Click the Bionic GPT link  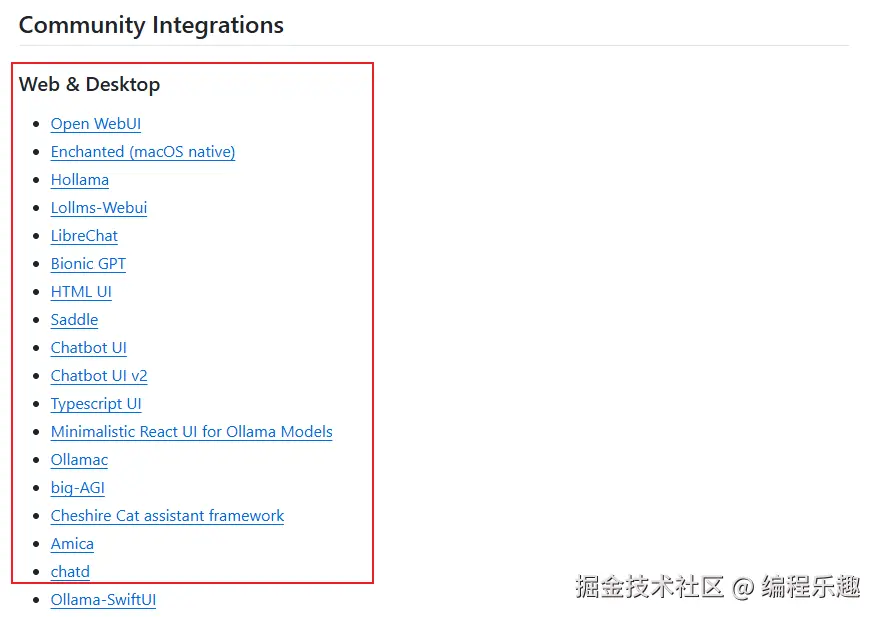(88, 264)
